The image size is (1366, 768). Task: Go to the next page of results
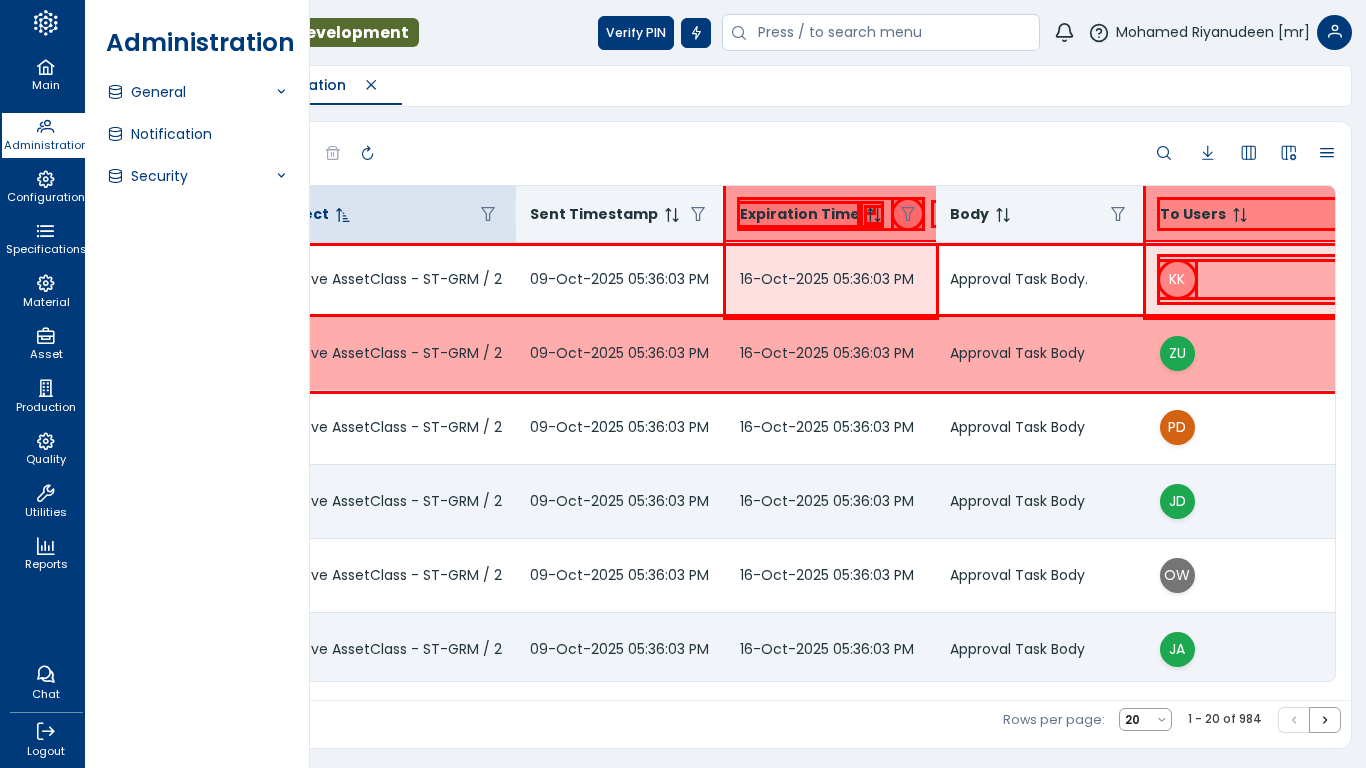1325,720
